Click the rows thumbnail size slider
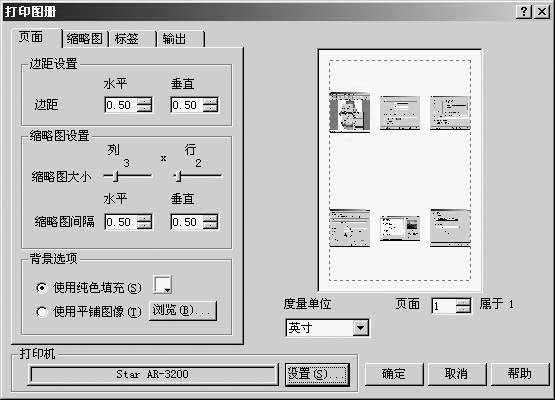The image size is (555, 400). point(198,176)
